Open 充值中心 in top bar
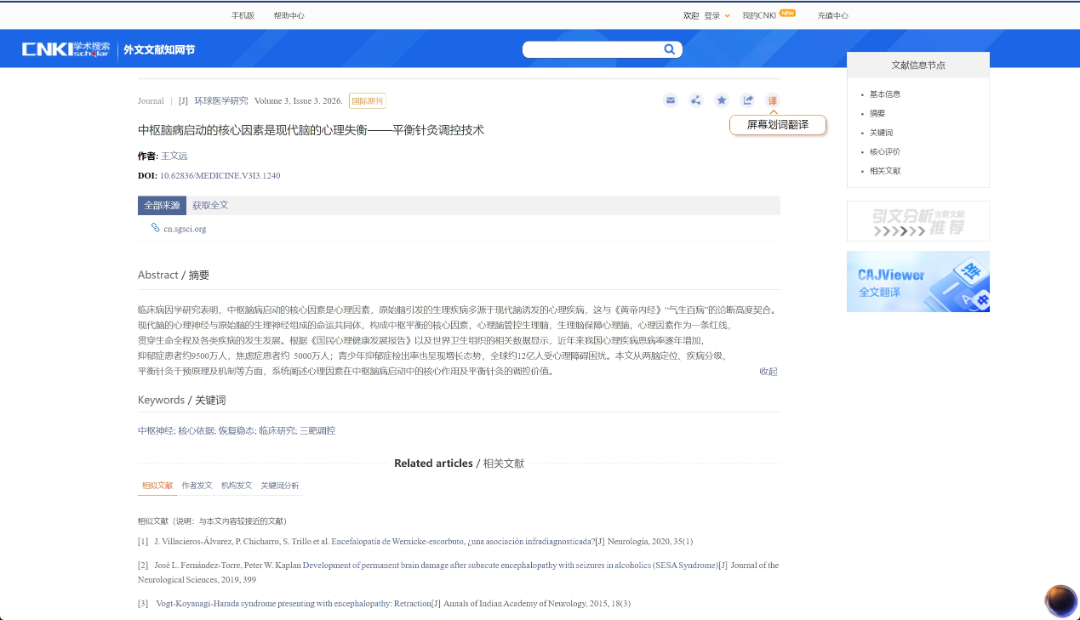Image resolution: width=1080 pixels, height=620 pixels. [833, 16]
